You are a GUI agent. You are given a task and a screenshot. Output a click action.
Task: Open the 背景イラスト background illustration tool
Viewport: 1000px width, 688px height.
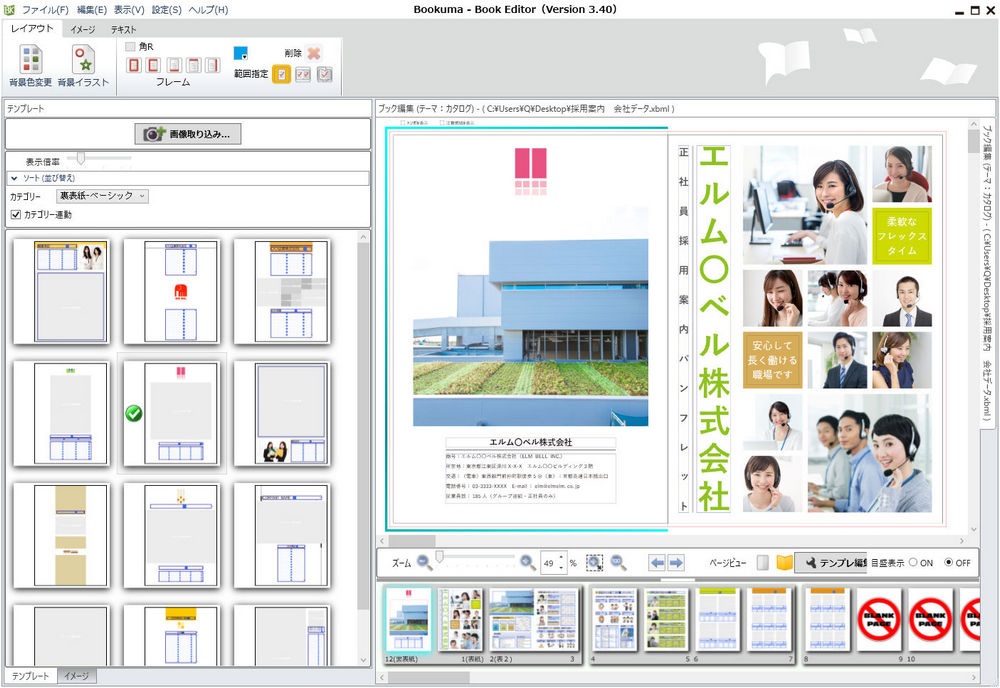click(79, 66)
